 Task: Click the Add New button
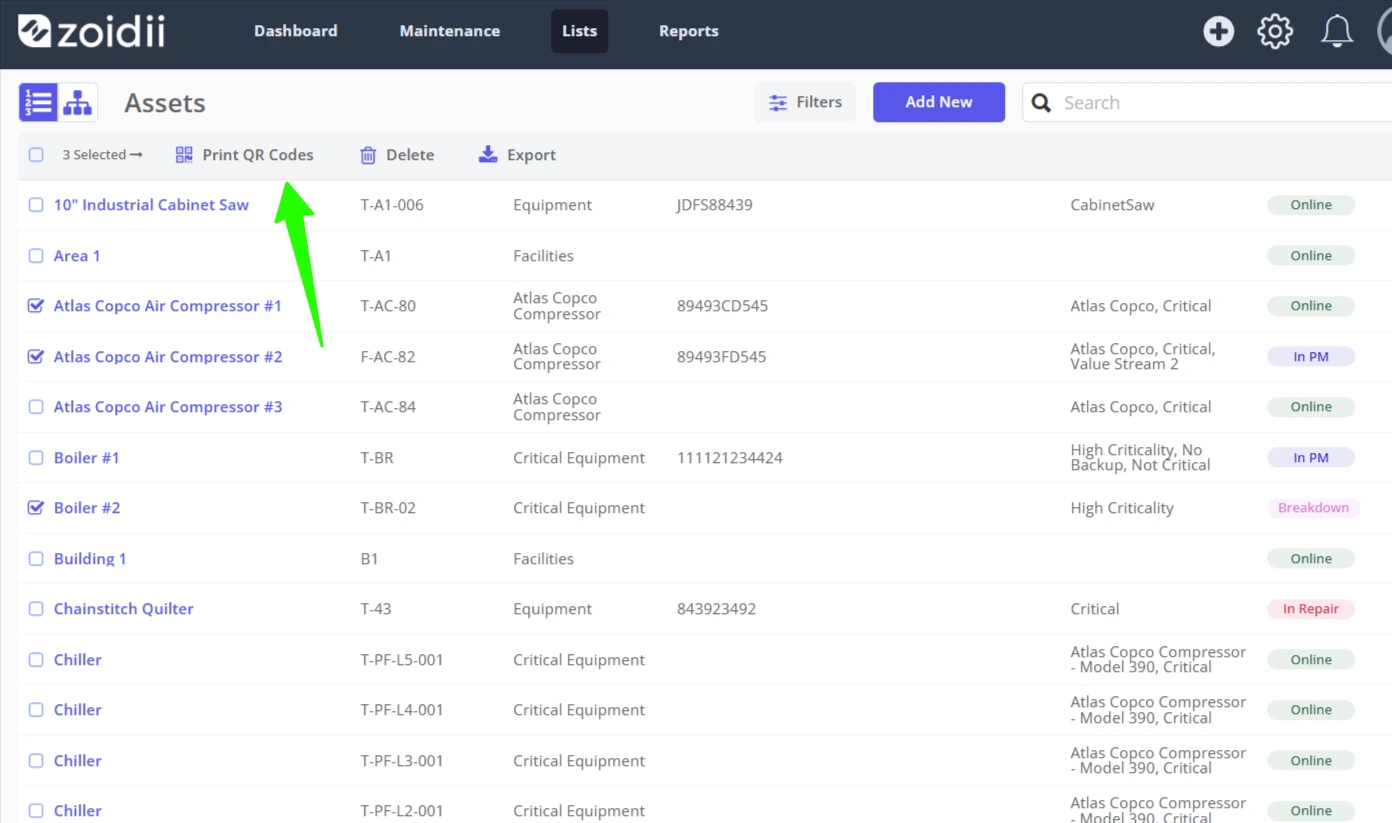[939, 102]
